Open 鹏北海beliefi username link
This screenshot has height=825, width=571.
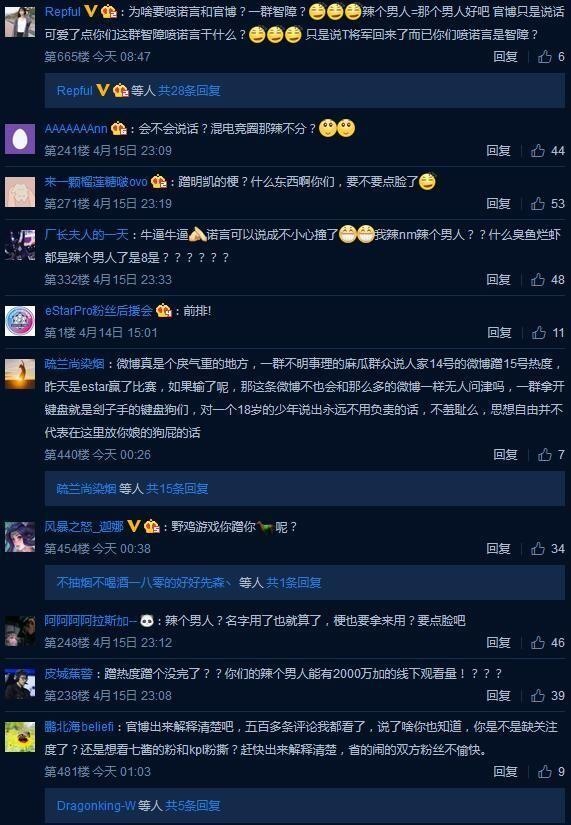[x=79, y=727]
